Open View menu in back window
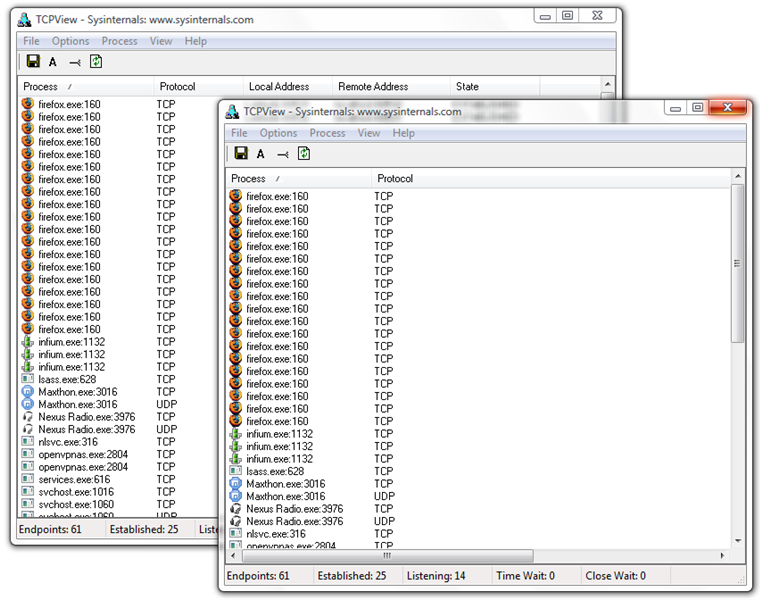 (161, 41)
